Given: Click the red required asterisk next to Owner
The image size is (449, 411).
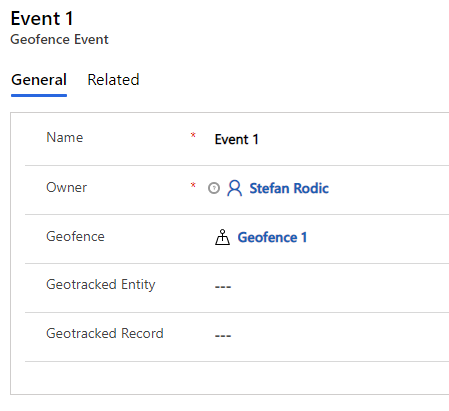Looking at the screenshot, I should click(193, 185).
